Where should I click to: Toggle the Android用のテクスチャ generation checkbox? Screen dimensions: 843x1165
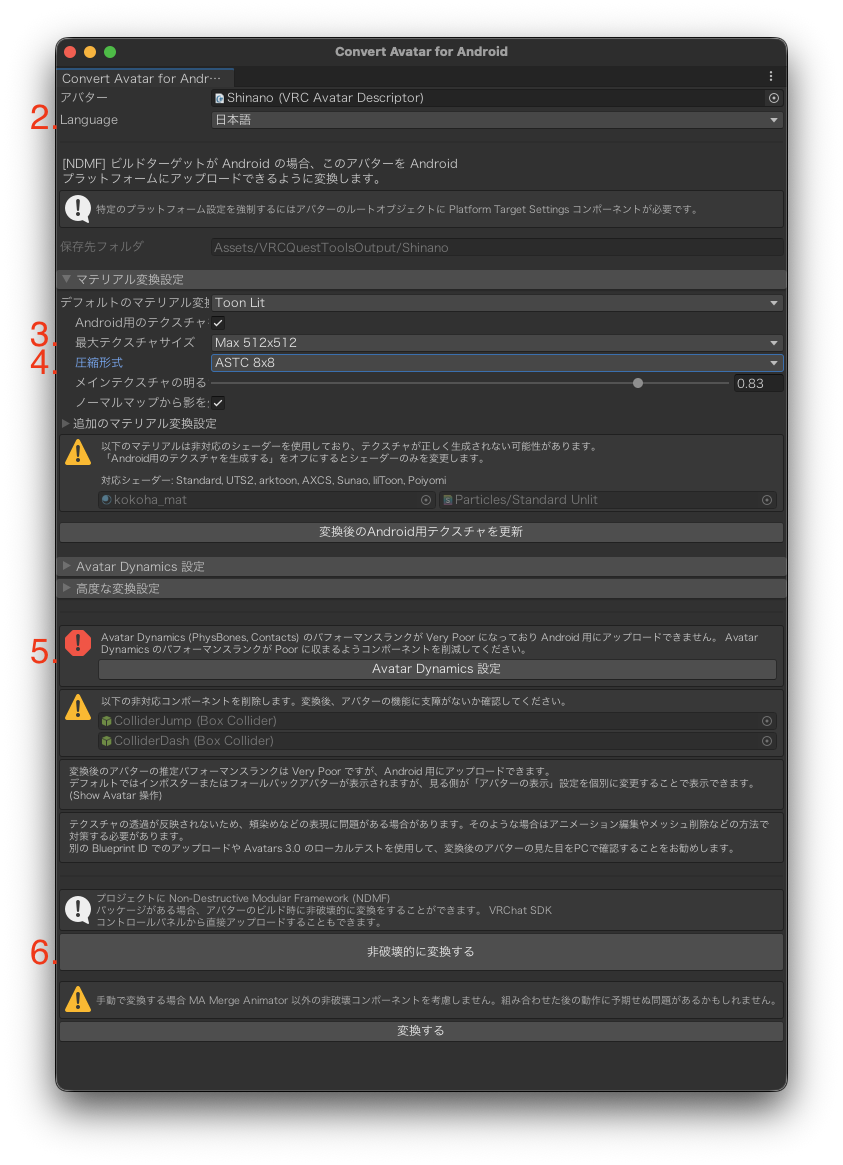click(218, 323)
